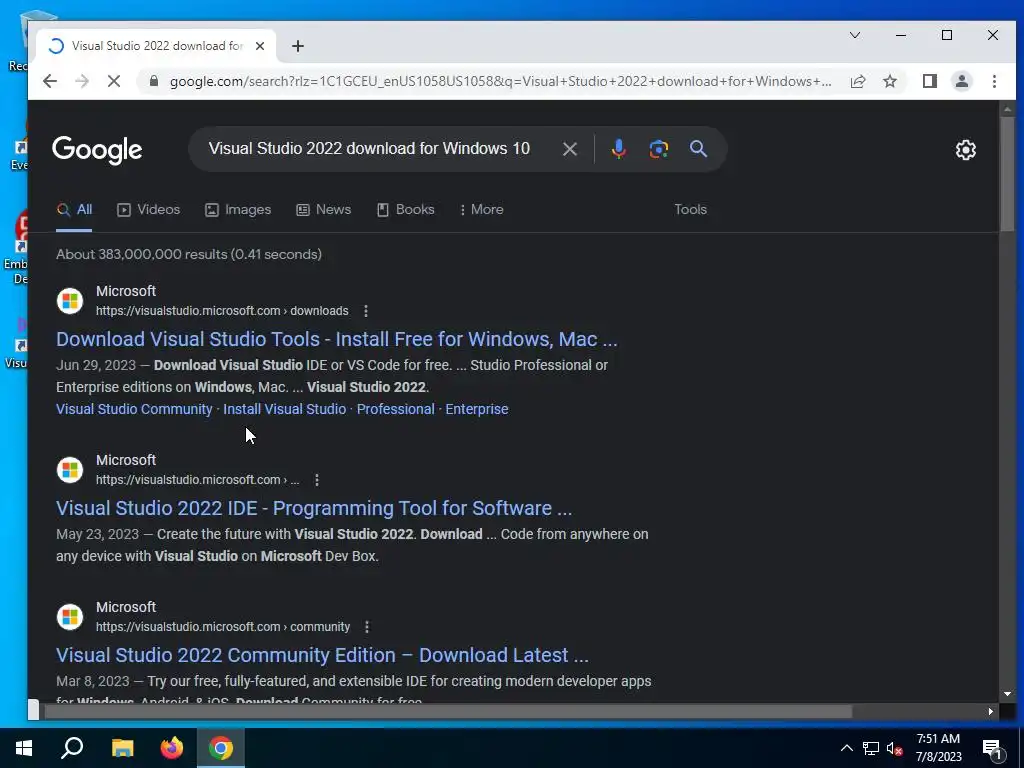Open Download Visual Studio Tools result

pos(336,339)
